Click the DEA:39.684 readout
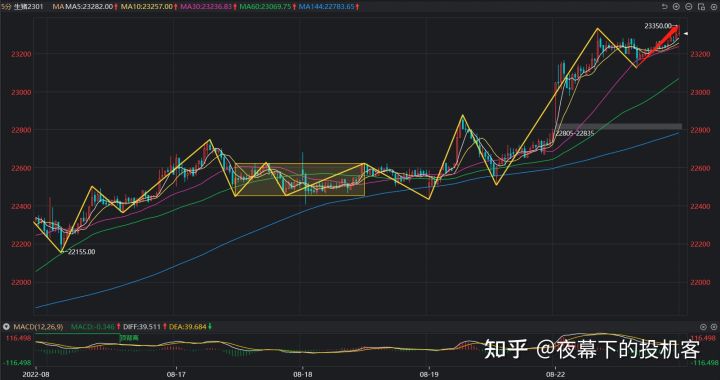720x380 pixels. click(188, 327)
